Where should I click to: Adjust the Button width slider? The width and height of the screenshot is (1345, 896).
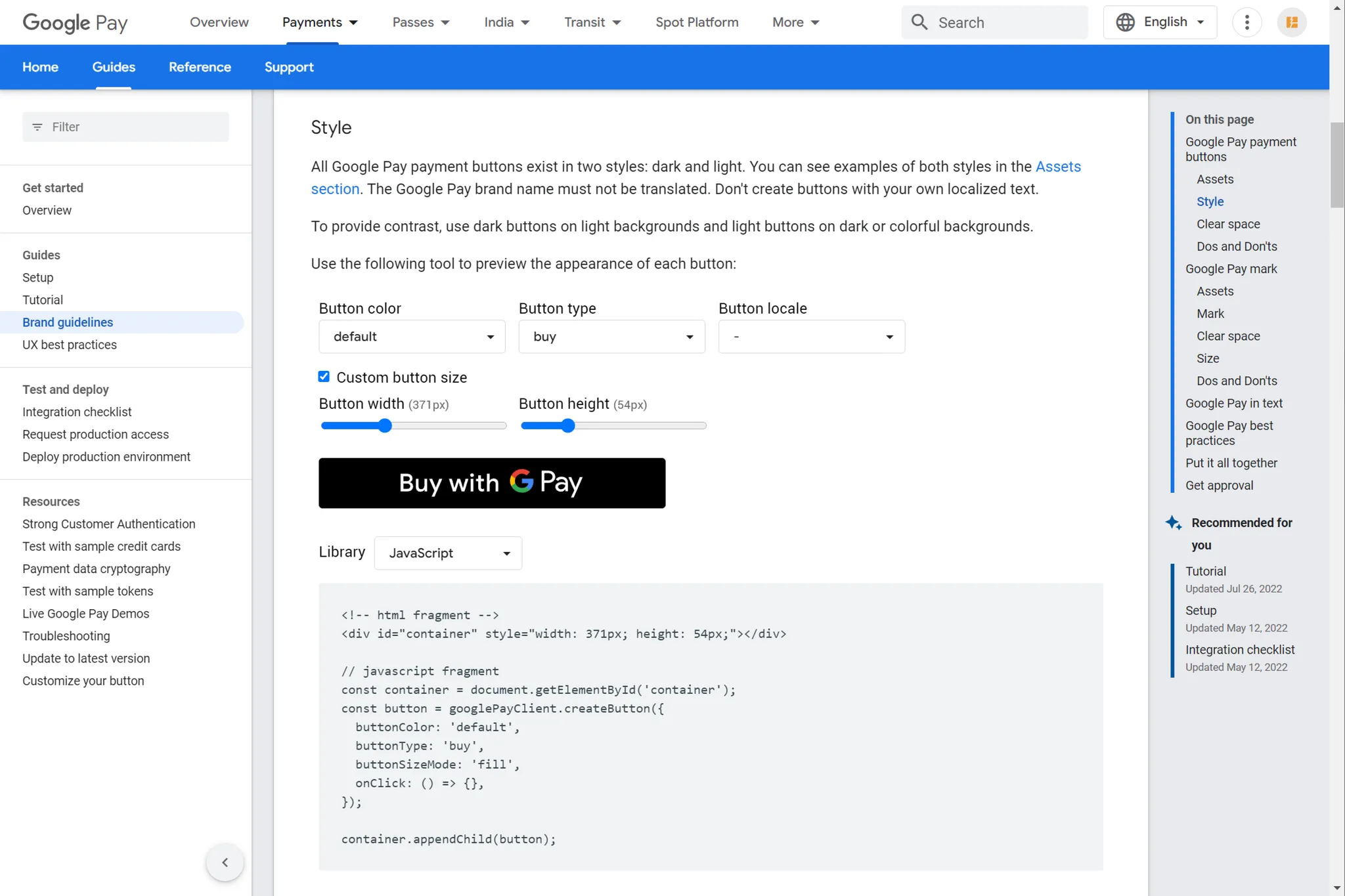[384, 425]
